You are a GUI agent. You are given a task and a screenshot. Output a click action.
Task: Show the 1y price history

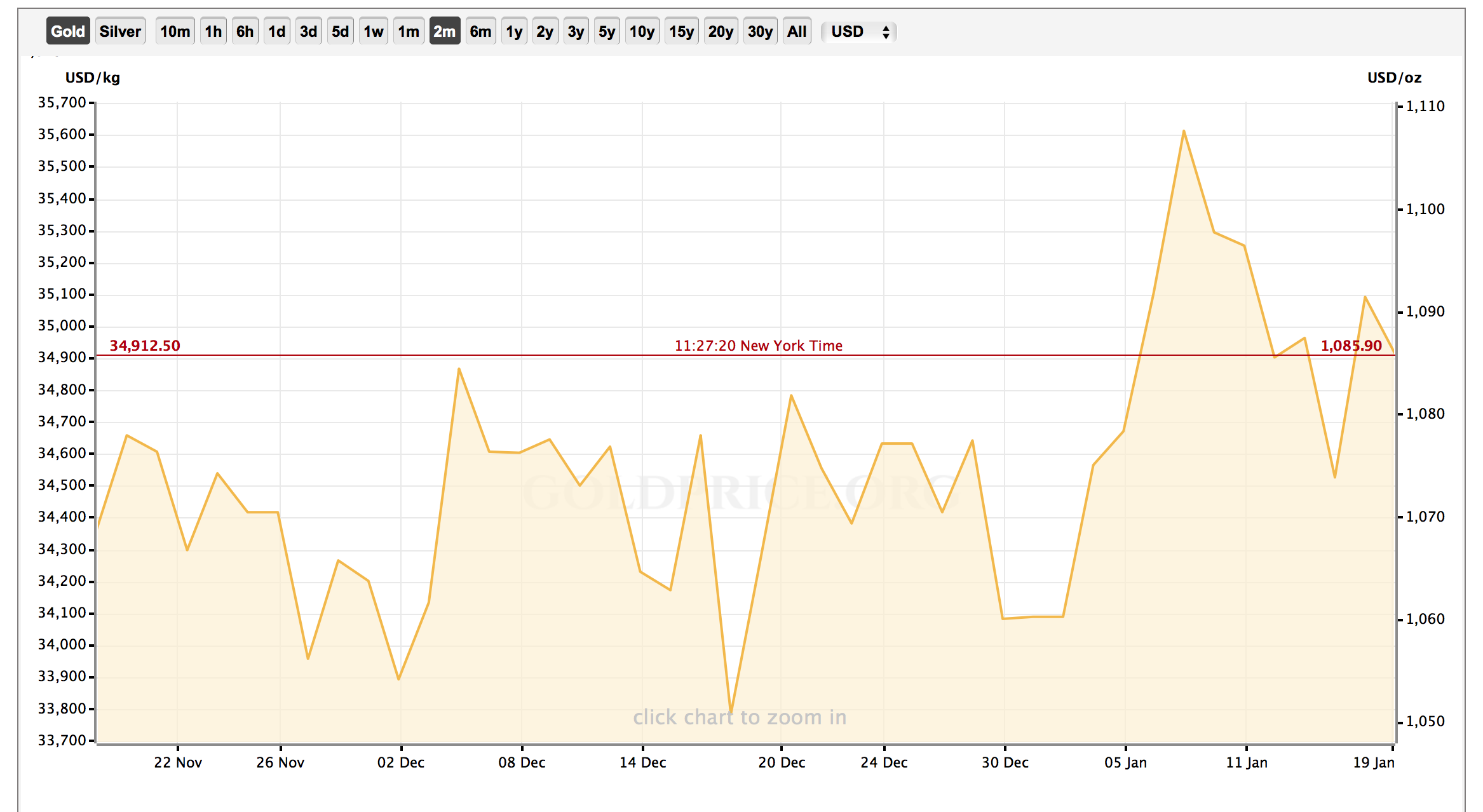pyautogui.click(x=514, y=31)
